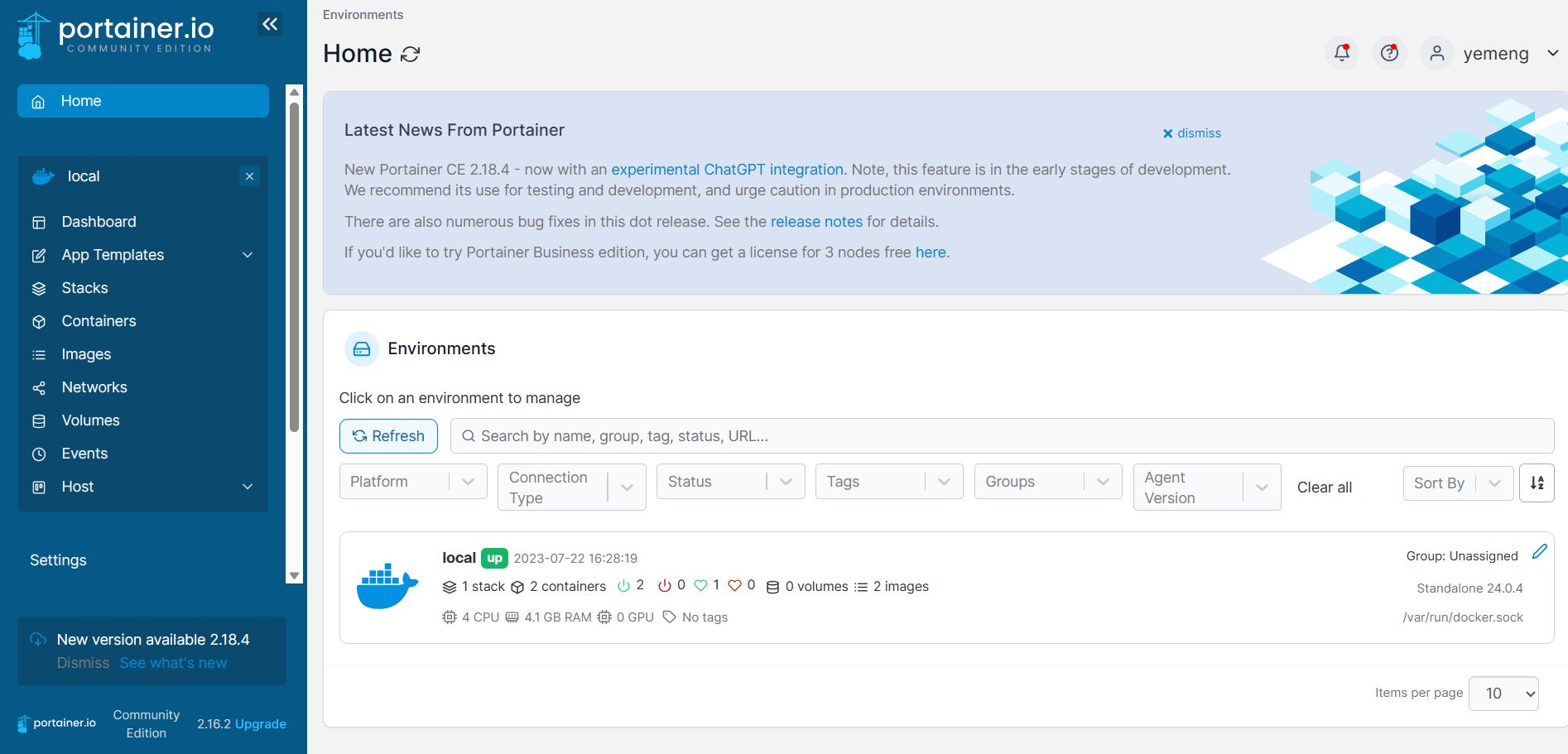Viewport: 1568px width, 754px height.
Task: Dismiss the latest news banner
Action: (x=1191, y=133)
